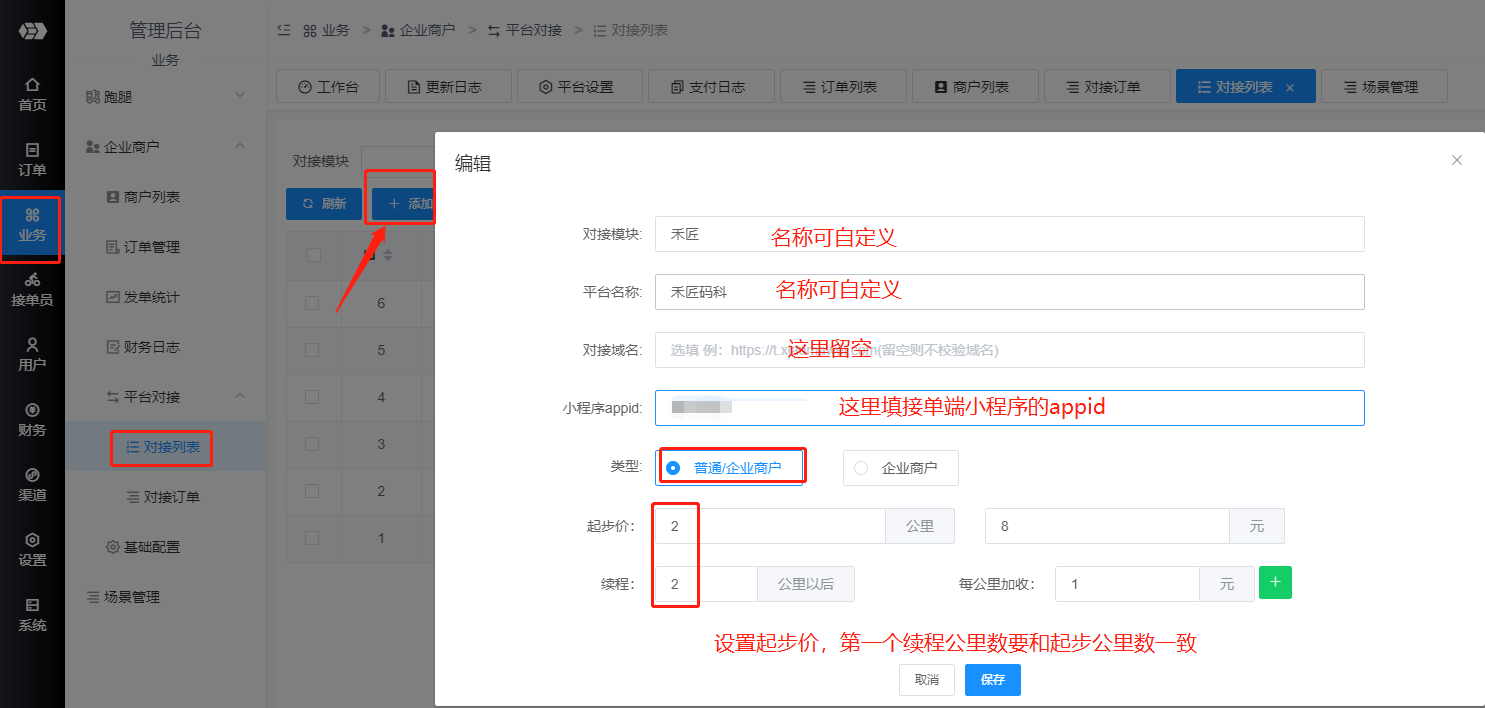Open 对接订单 in the side menu
Image resolution: width=1485 pixels, height=708 pixels.
pos(165,497)
